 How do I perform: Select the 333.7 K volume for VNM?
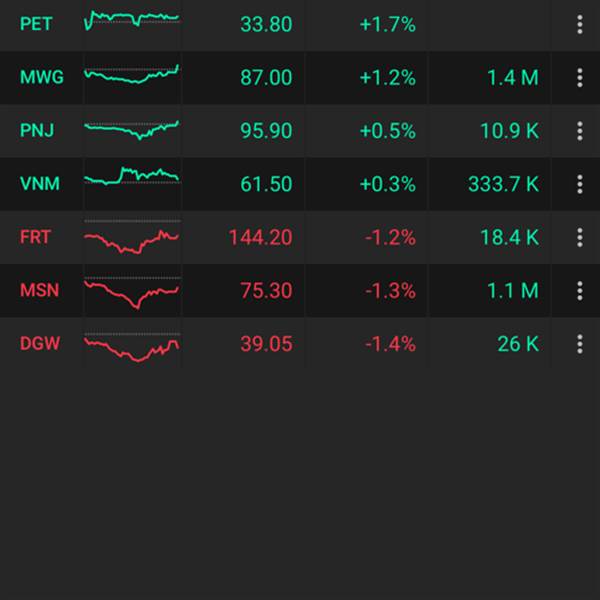(503, 184)
